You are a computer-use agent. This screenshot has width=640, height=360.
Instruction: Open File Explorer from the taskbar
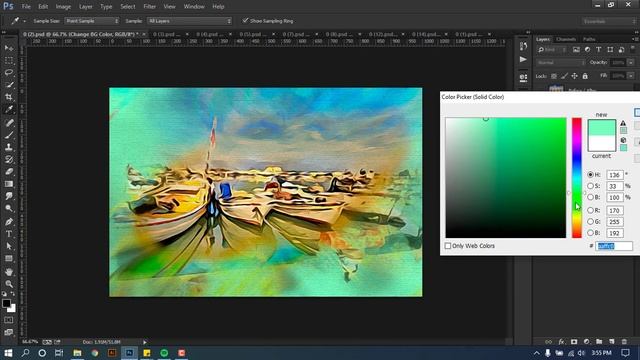77,353
